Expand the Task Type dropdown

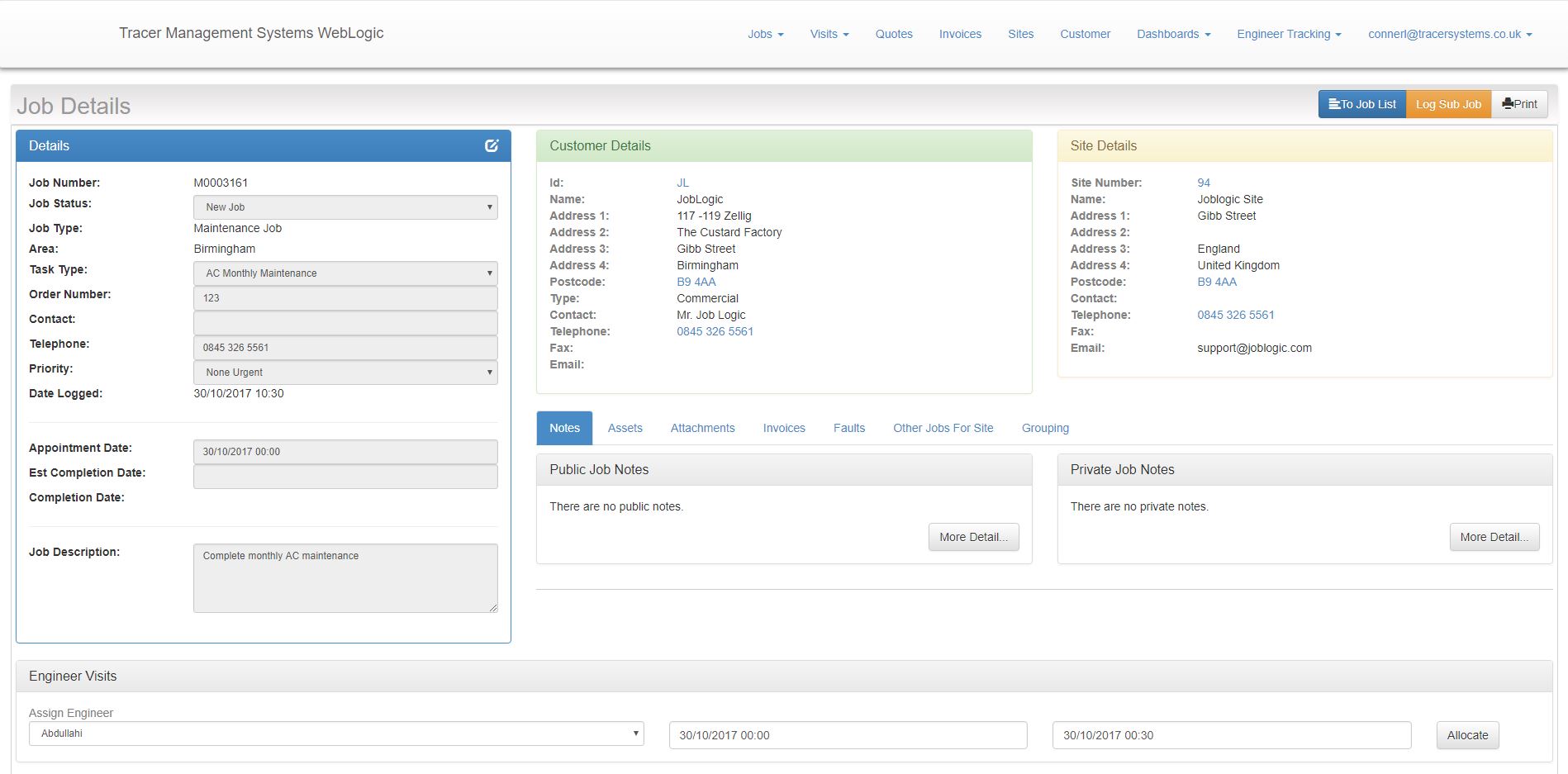point(345,273)
